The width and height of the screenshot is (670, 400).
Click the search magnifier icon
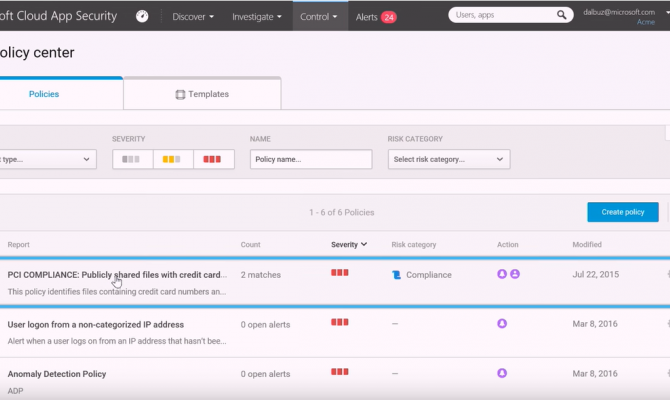click(561, 15)
